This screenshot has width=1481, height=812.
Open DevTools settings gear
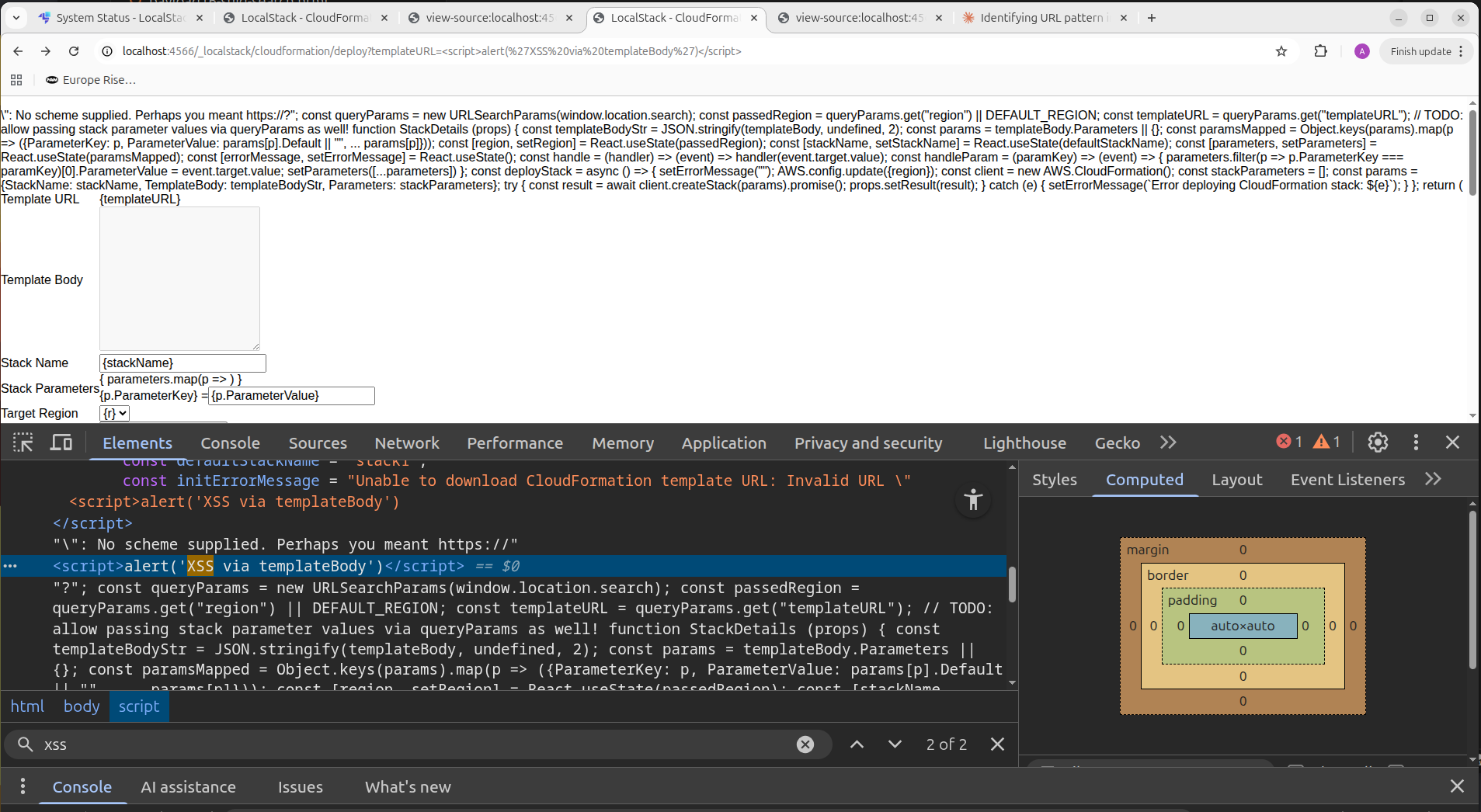tap(1378, 442)
